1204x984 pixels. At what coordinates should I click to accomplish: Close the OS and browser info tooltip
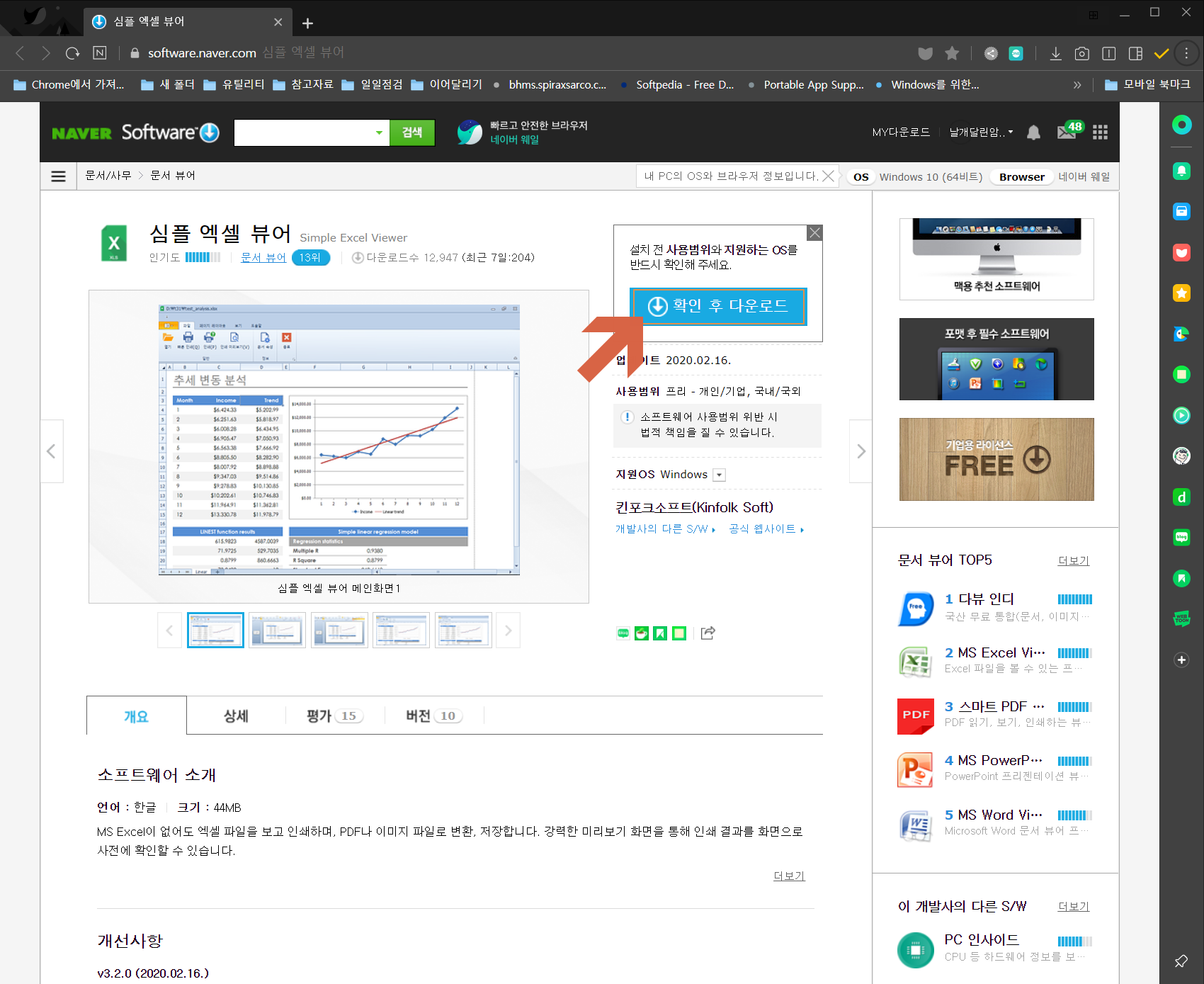(828, 176)
